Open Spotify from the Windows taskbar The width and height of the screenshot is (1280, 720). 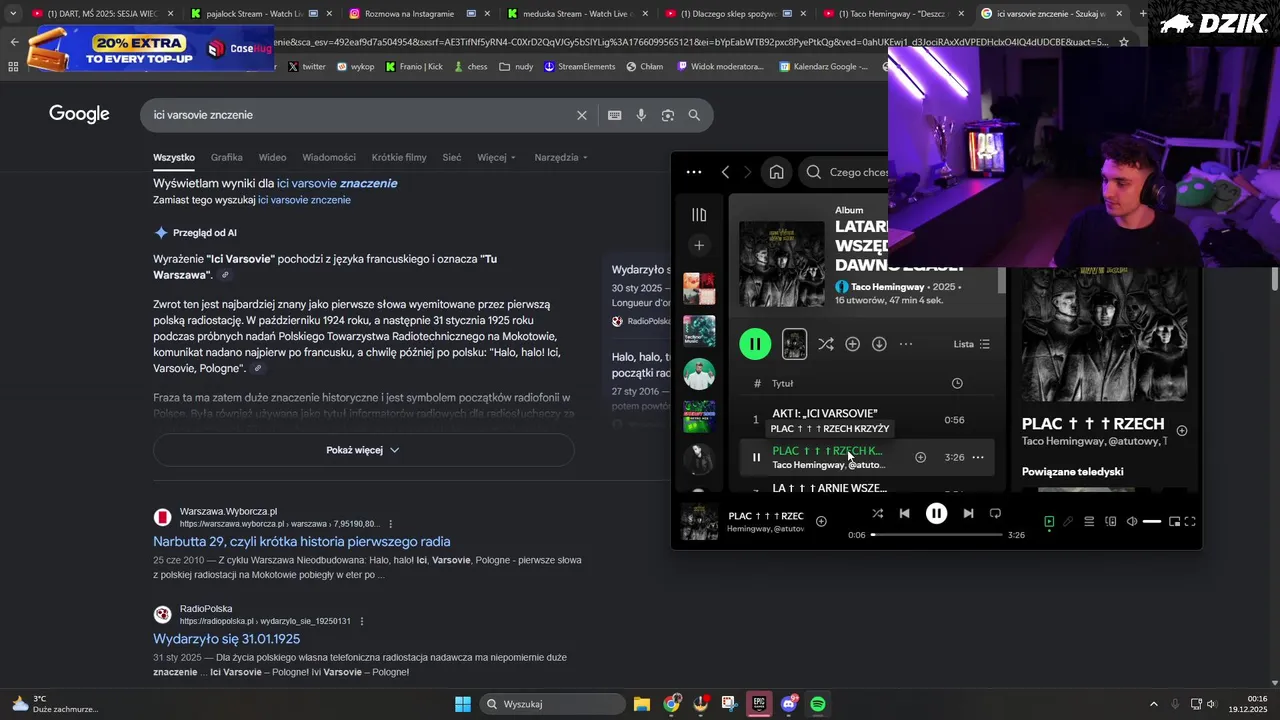(818, 704)
